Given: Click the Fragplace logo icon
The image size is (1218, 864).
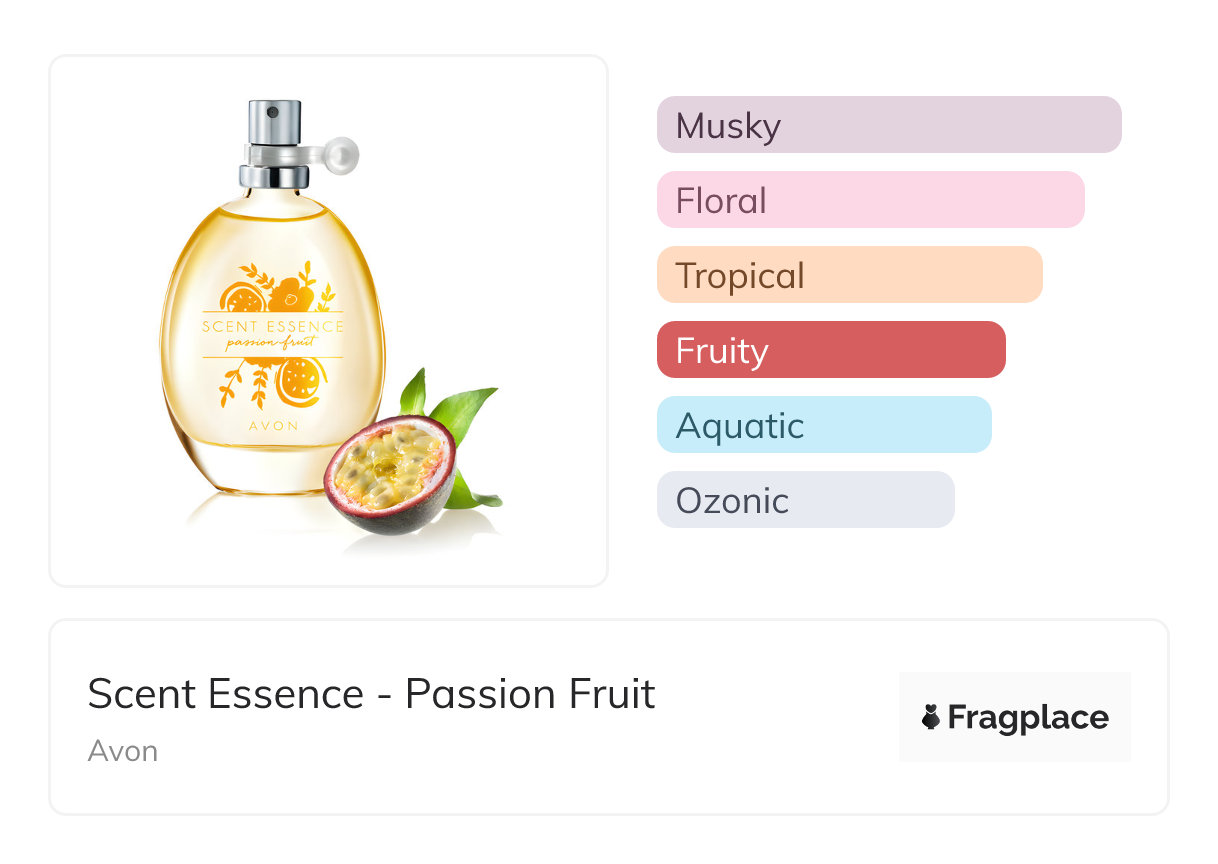Looking at the screenshot, I should pos(931,717).
